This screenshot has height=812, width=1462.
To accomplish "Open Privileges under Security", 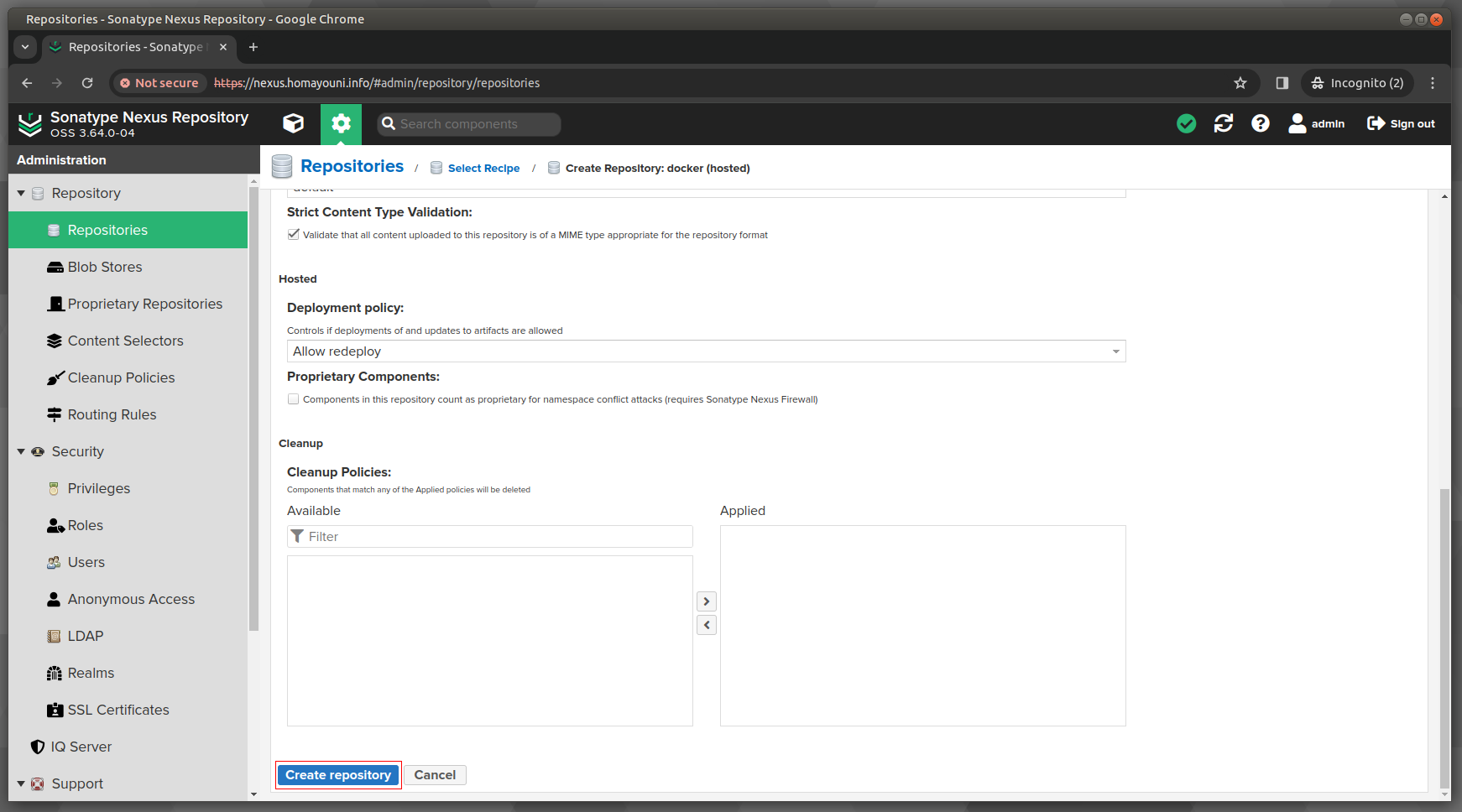I will (x=128, y=488).
